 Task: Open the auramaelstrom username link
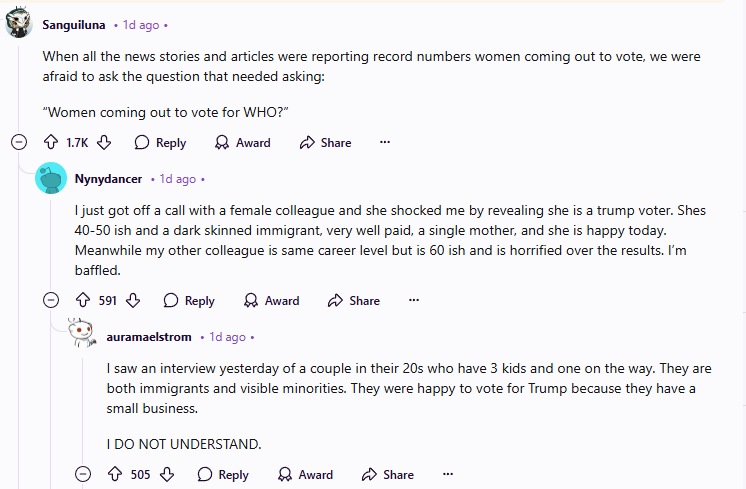tap(149, 337)
